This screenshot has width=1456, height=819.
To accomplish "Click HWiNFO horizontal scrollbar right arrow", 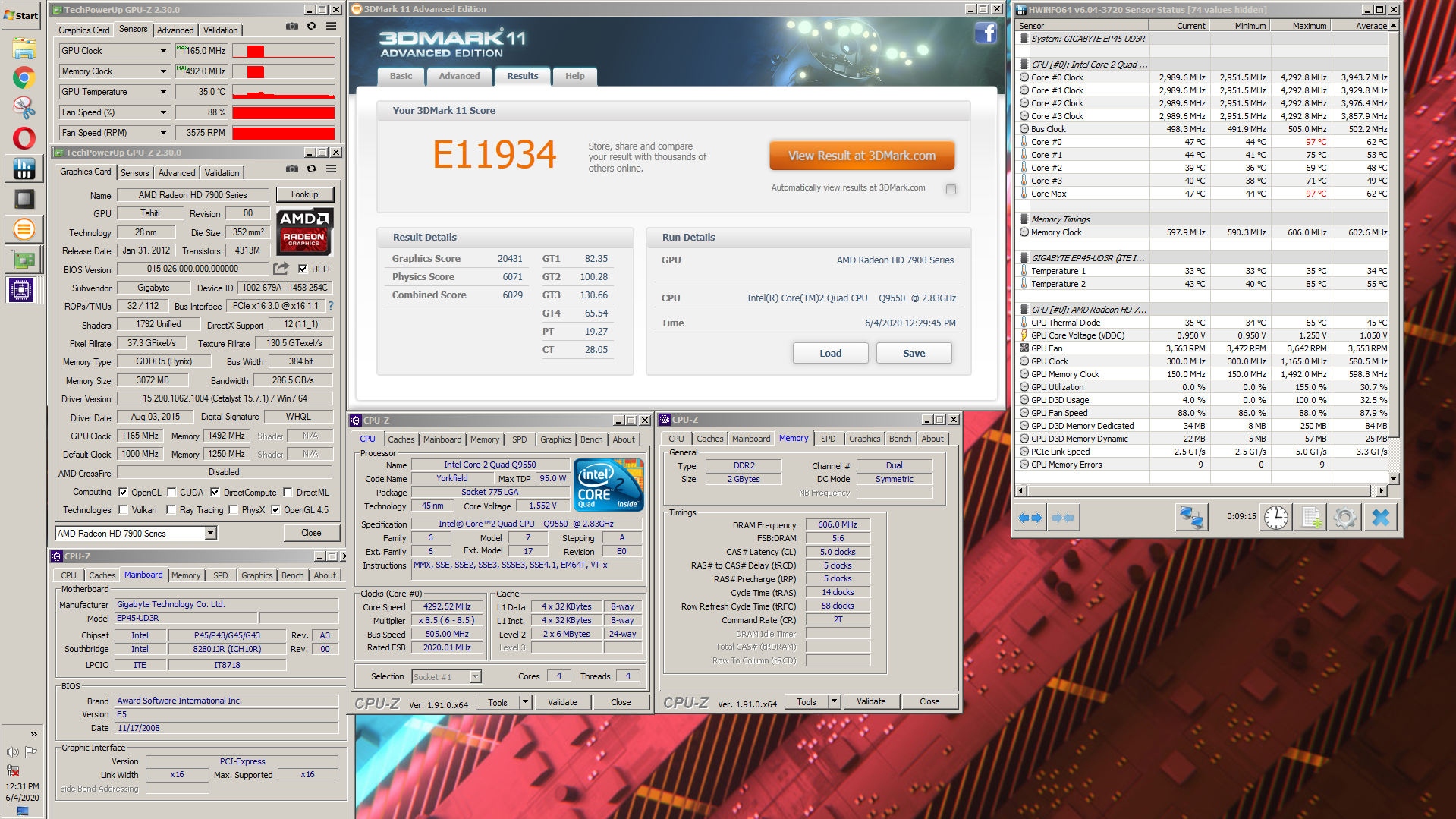I will click(x=1381, y=491).
